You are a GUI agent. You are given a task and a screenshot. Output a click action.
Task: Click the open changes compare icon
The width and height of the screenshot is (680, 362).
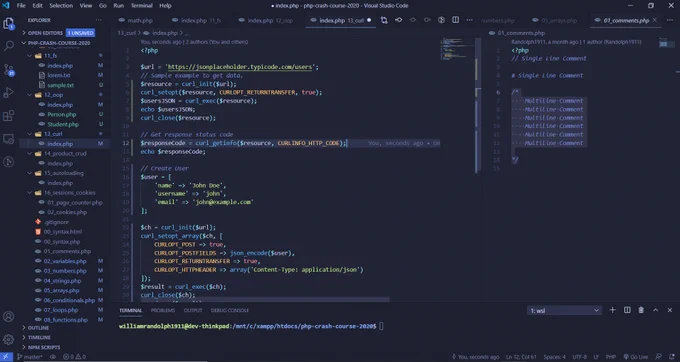point(384,20)
